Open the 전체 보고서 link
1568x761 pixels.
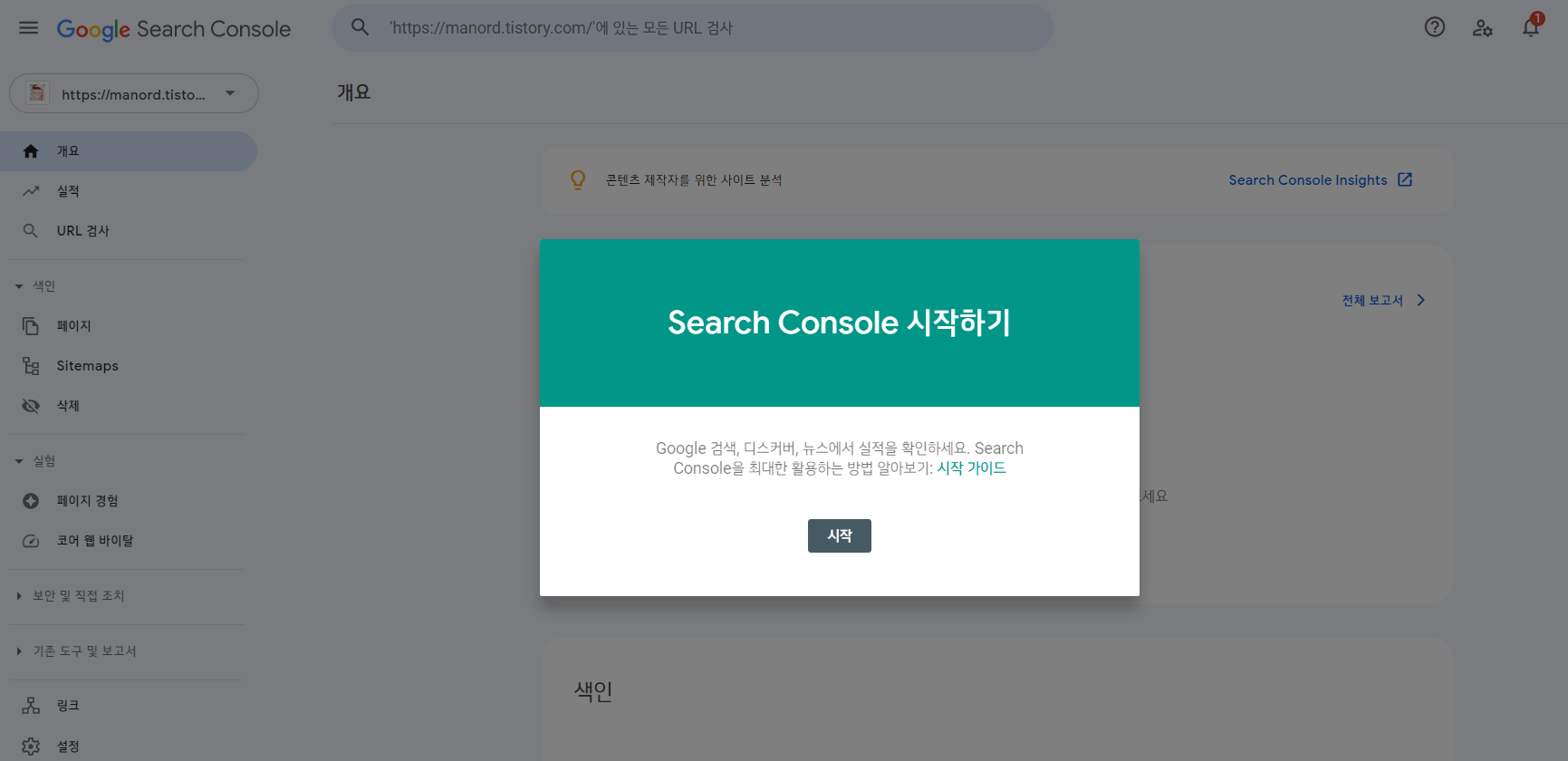[1372, 301]
